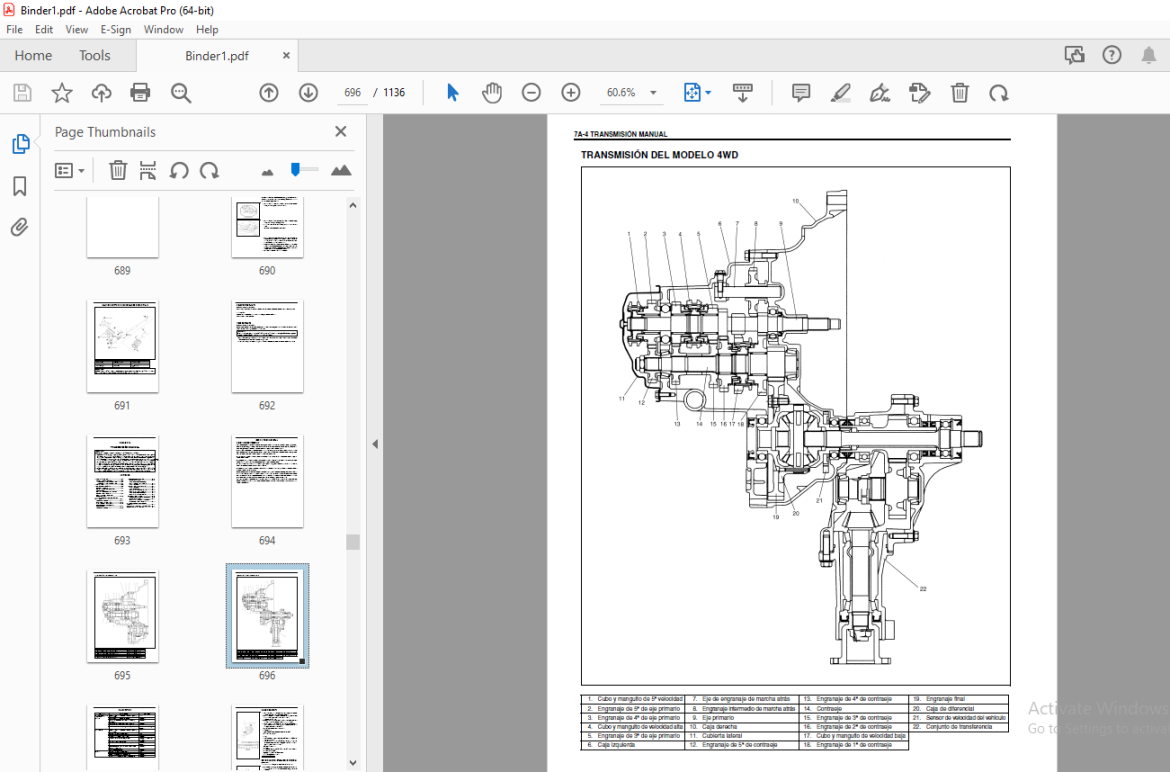Print the document with printer icon

point(140,92)
